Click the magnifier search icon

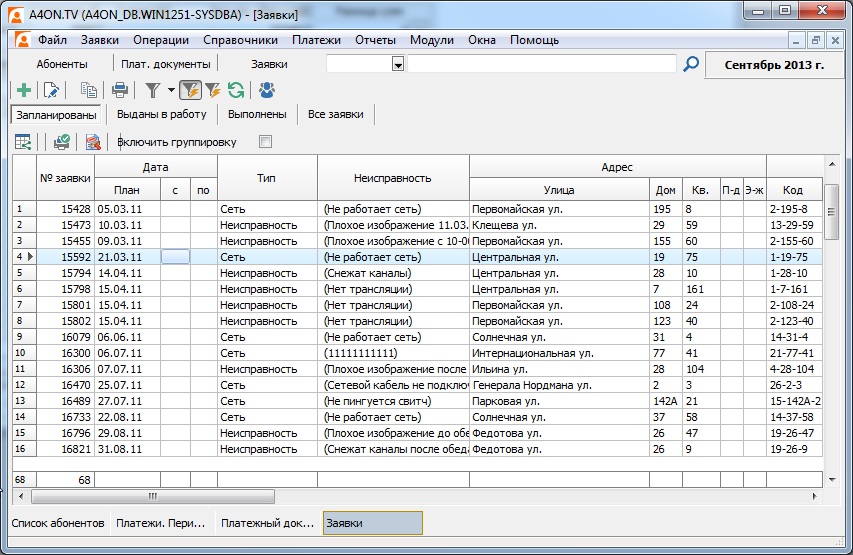(x=691, y=64)
